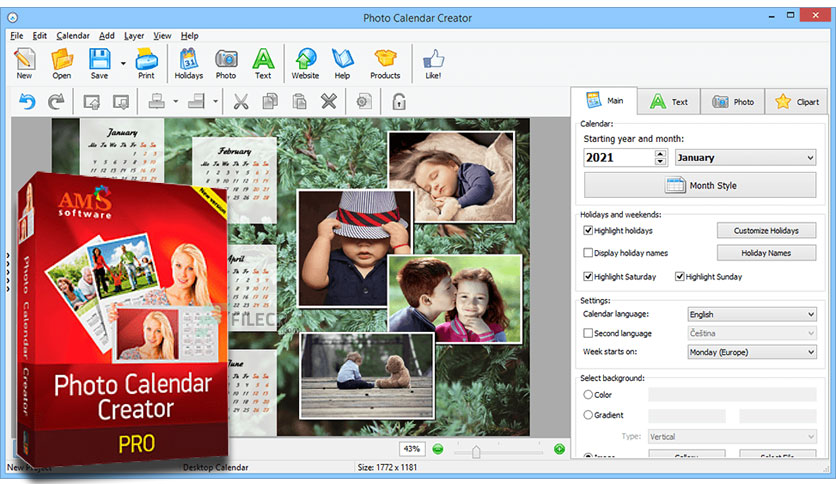Open the View menu
The height and width of the screenshot is (484, 836).
pos(162,36)
